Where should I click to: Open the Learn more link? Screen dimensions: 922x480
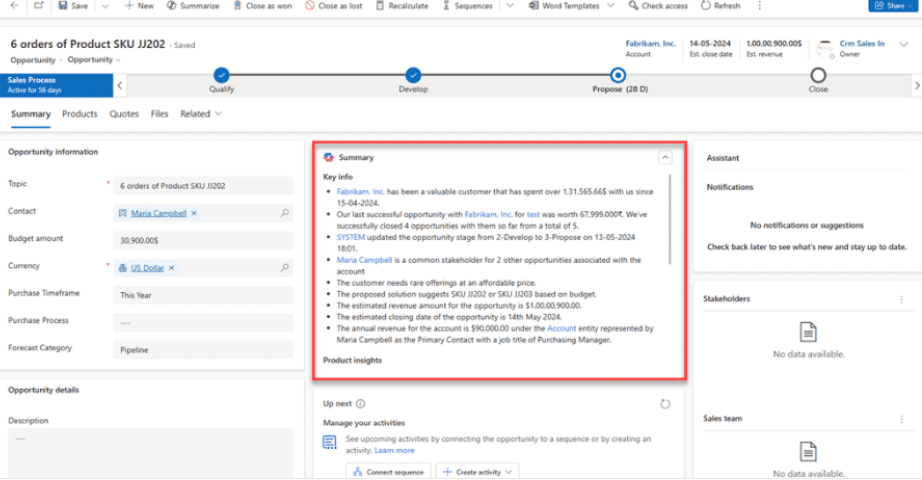[x=394, y=451]
